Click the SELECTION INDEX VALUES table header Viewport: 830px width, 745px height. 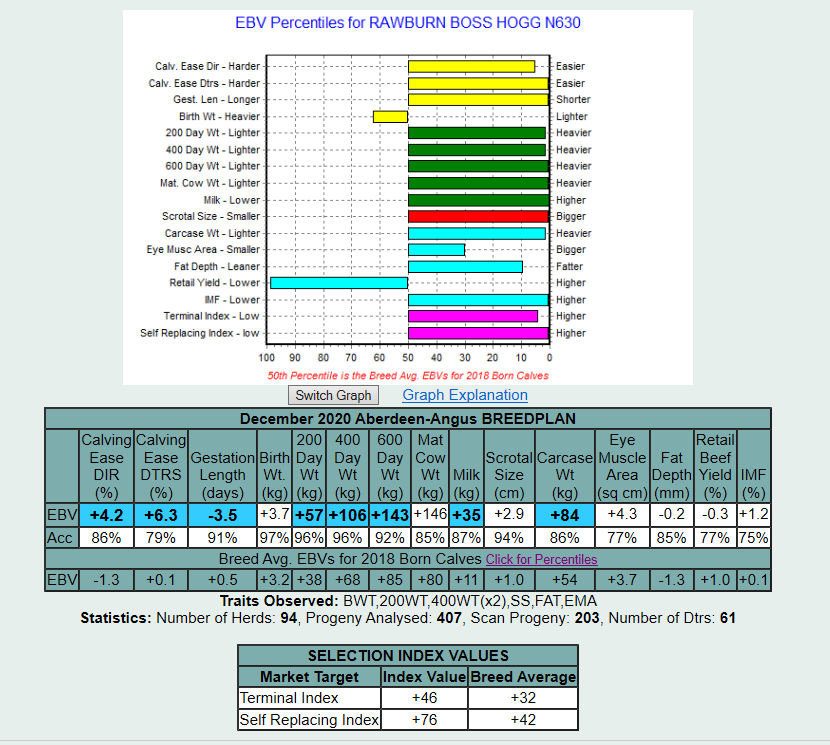(x=407, y=656)
